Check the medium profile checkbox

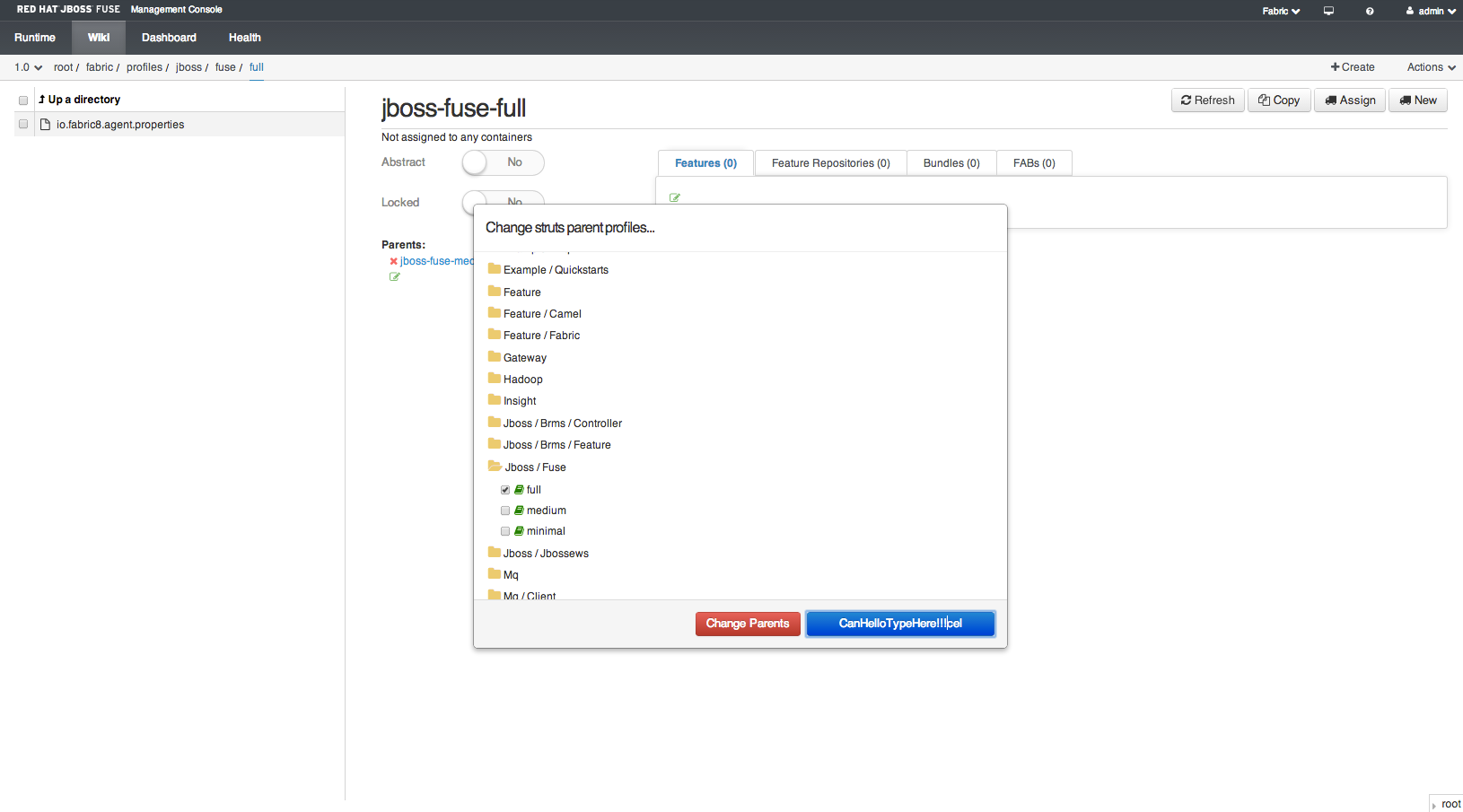point(505,511)
